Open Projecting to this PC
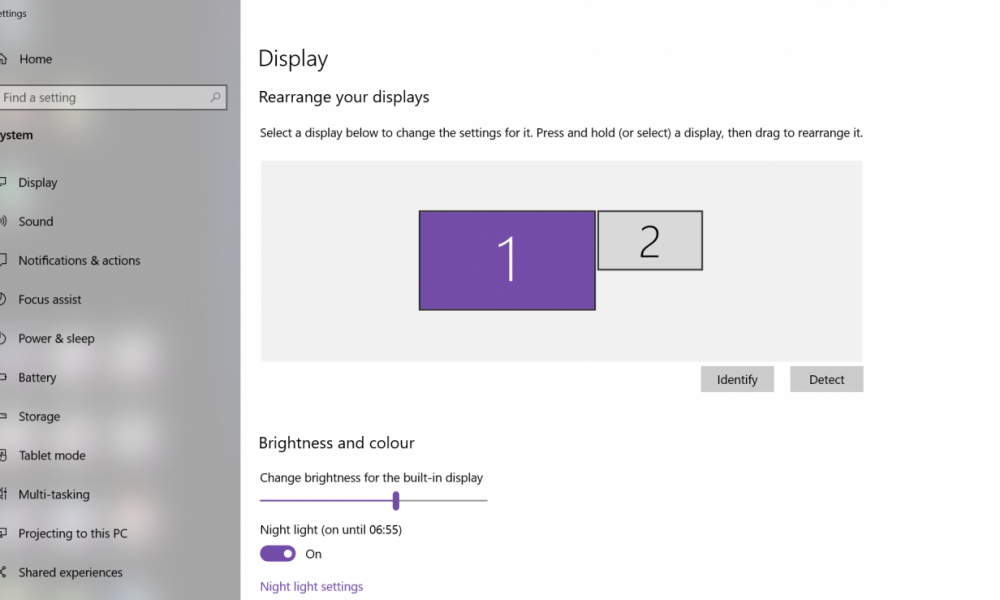This screenshot has height=600, width=1000. (x=73, y=533)
